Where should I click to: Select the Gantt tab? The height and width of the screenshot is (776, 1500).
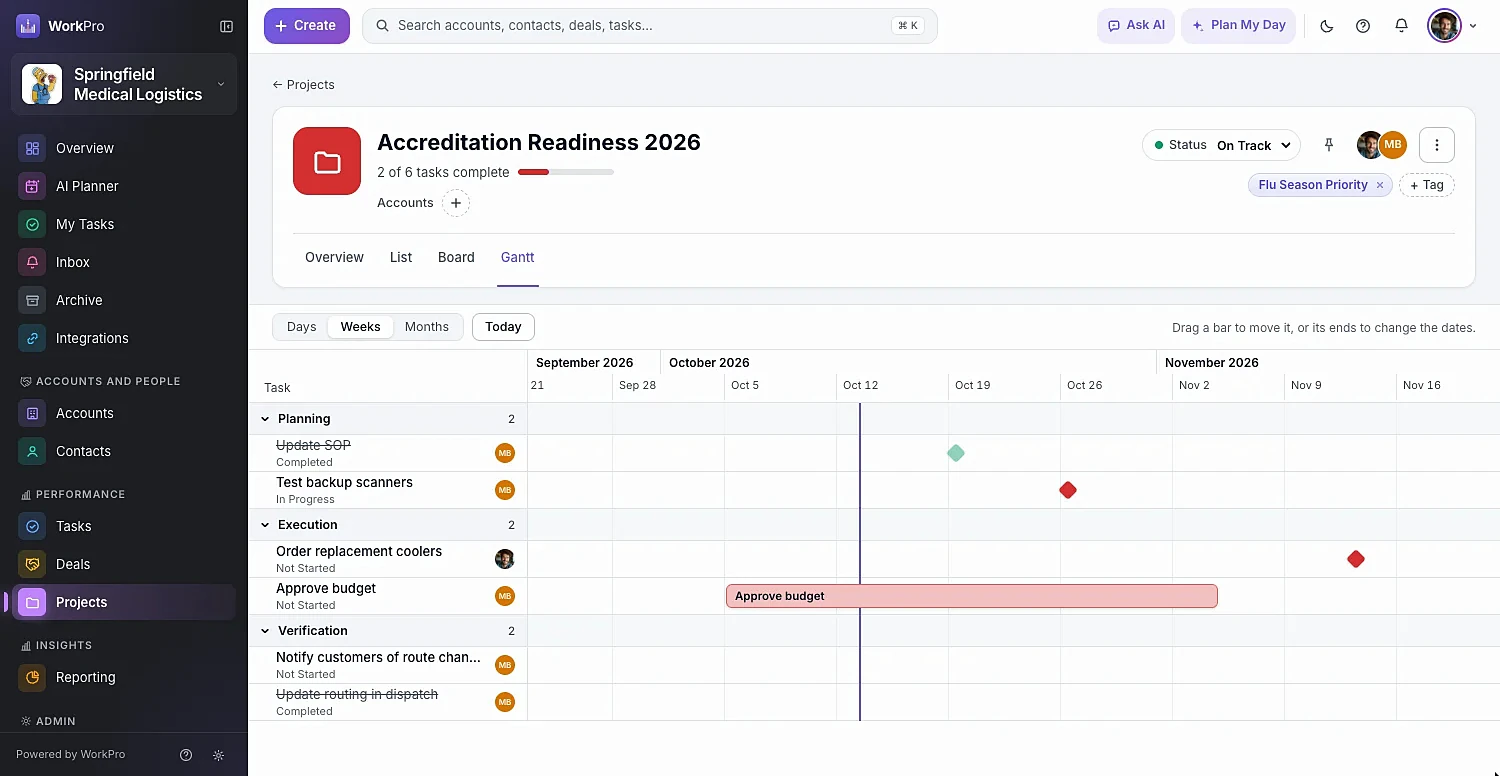518,257
